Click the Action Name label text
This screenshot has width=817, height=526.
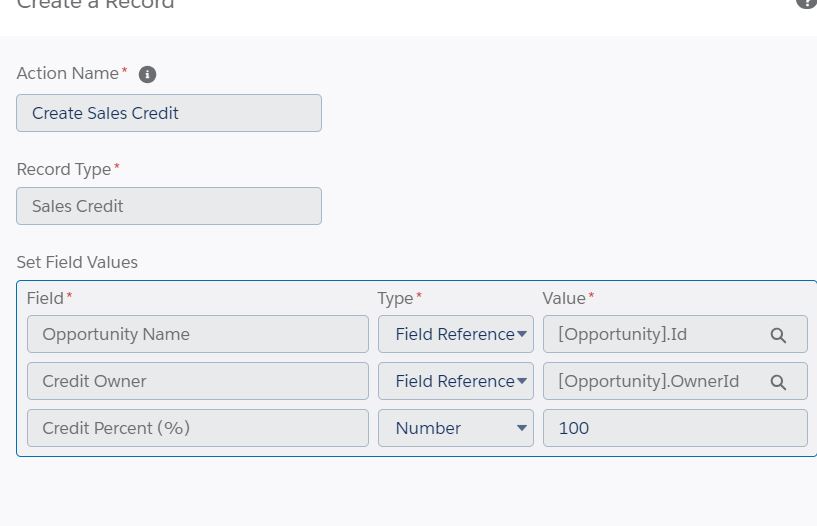pos(68,74)
